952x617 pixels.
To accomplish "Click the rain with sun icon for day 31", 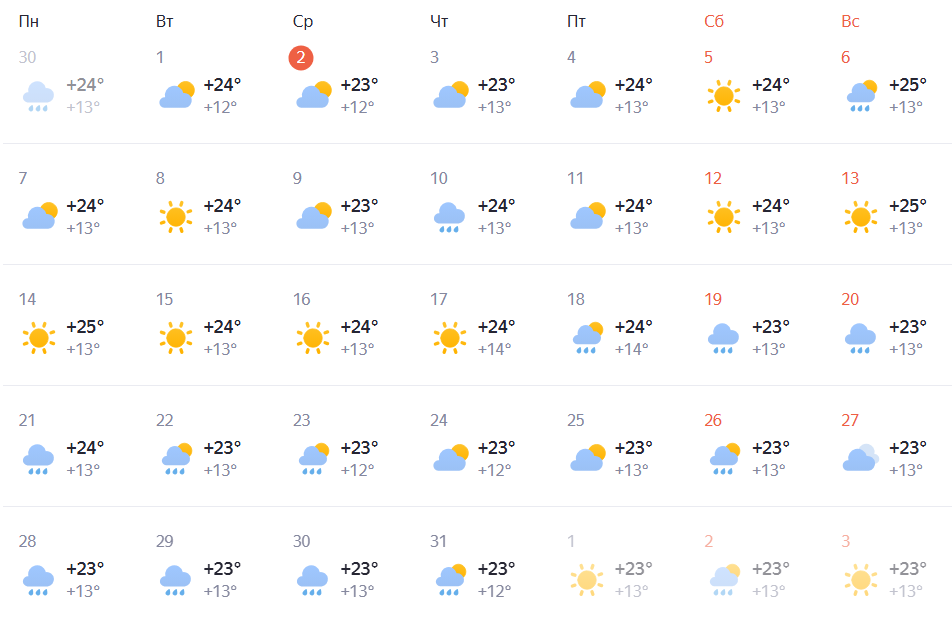I will pos(450,580).
